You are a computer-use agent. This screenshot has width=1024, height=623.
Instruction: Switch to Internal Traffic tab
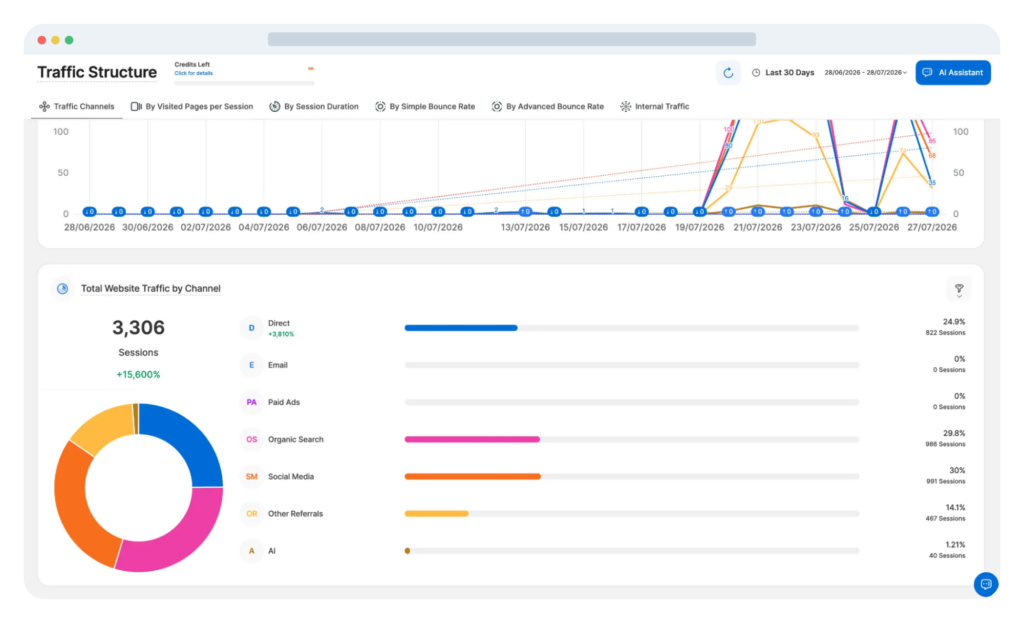[654, 106]
